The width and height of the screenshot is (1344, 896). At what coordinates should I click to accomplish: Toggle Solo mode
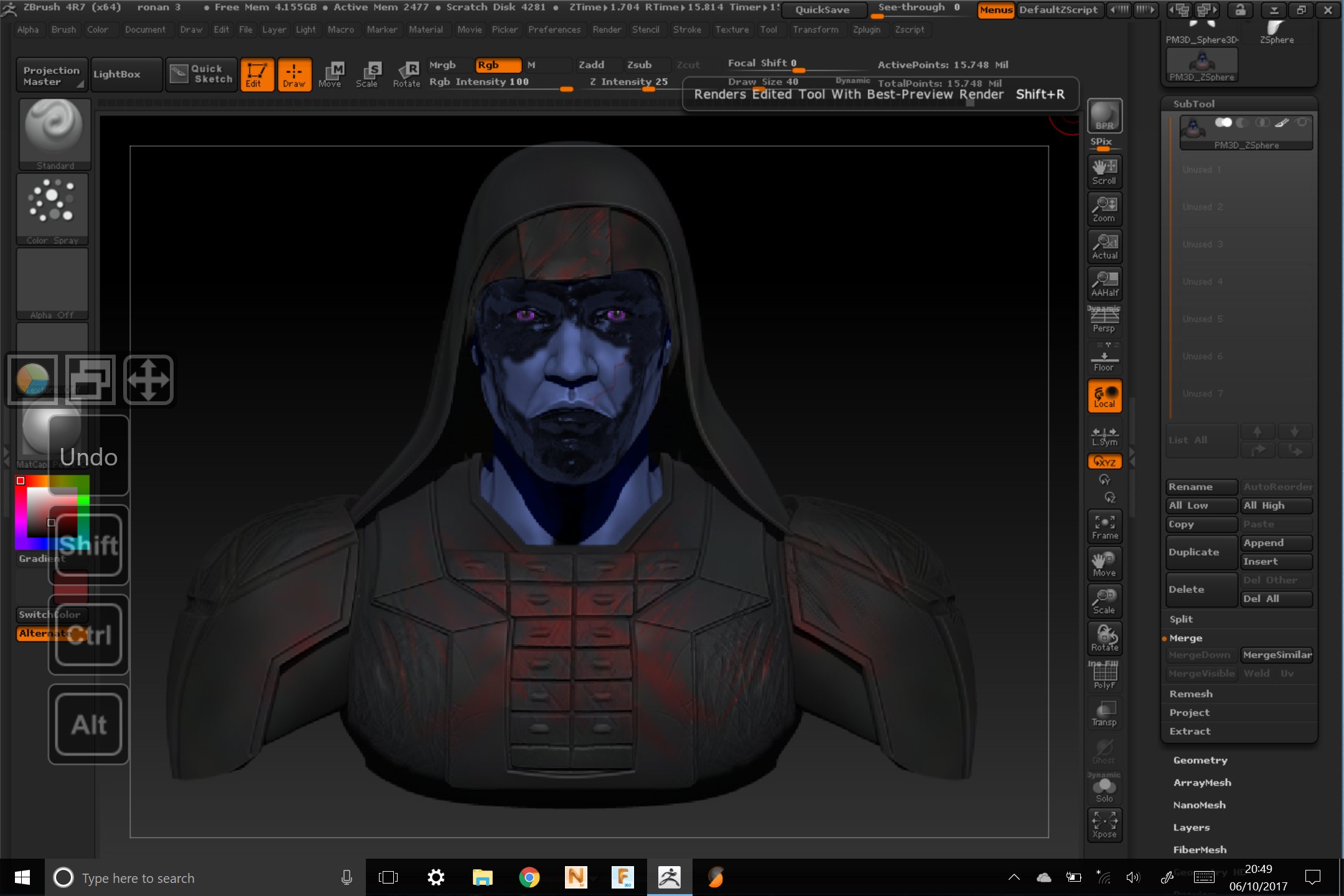click(x=1104, y=789)
